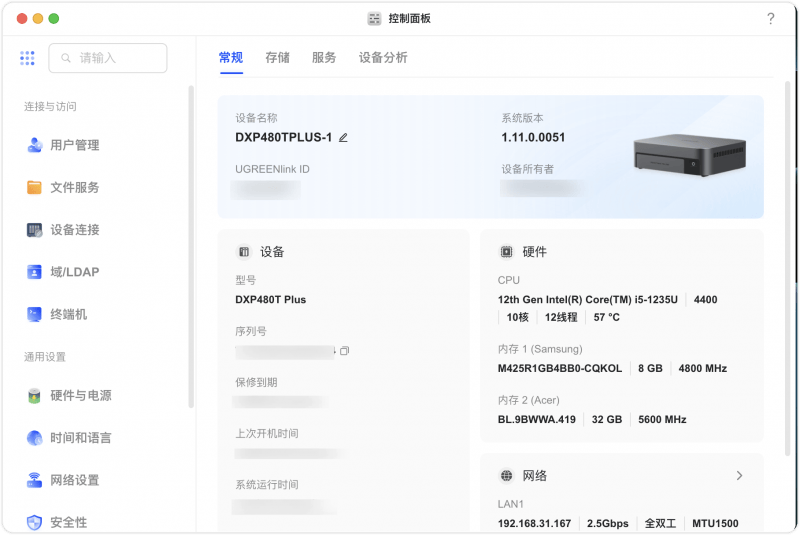Click the main content vertical scrollbar
This screenshot has width=800, height=535.
click(x=788, y=268)
